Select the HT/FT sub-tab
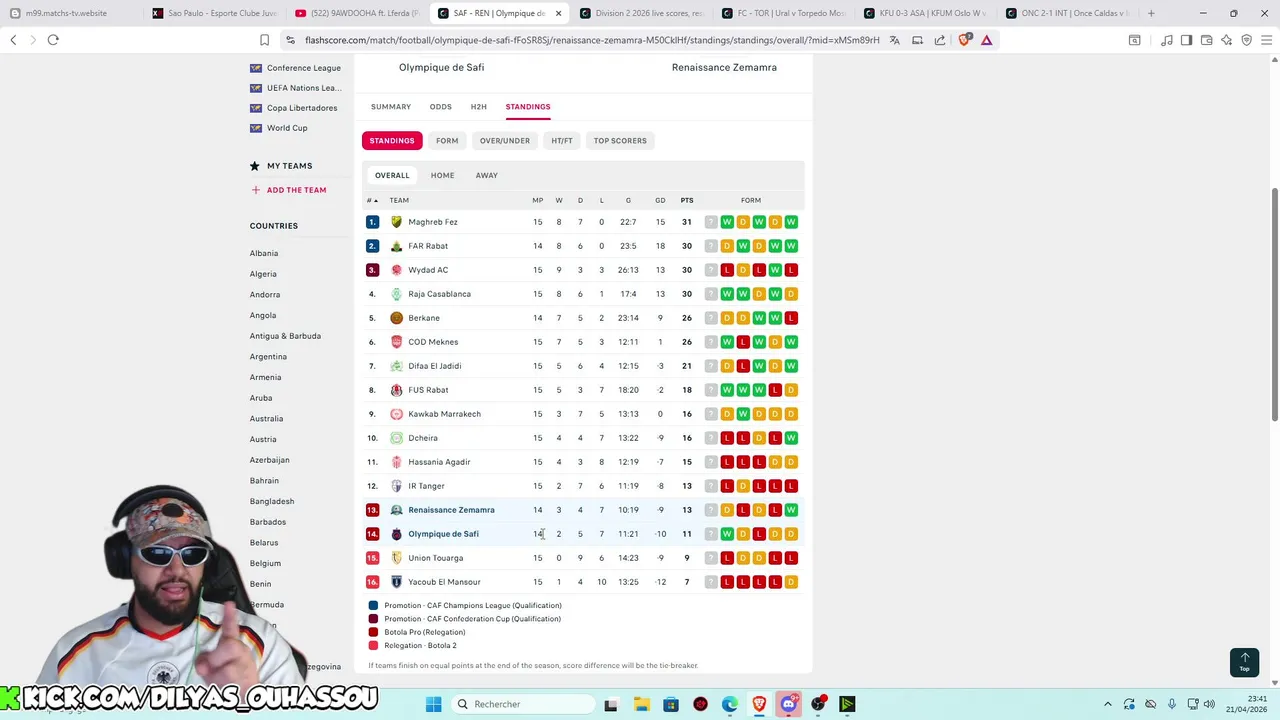The image size is (1280, 720). pyautogui.click(x=562, y=141)
